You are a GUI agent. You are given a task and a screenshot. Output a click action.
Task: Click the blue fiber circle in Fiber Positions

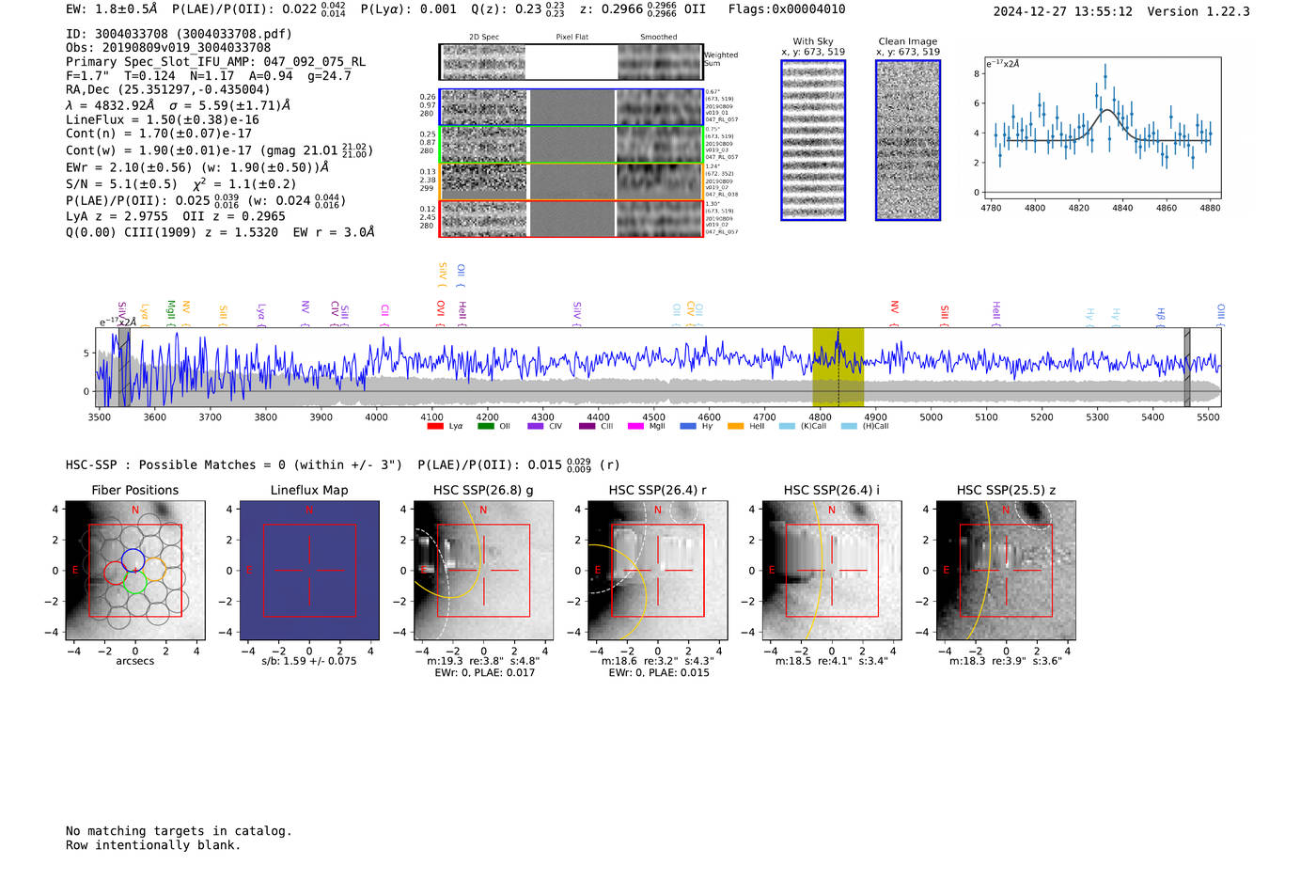pyautogui.click(x=133, y=560)
